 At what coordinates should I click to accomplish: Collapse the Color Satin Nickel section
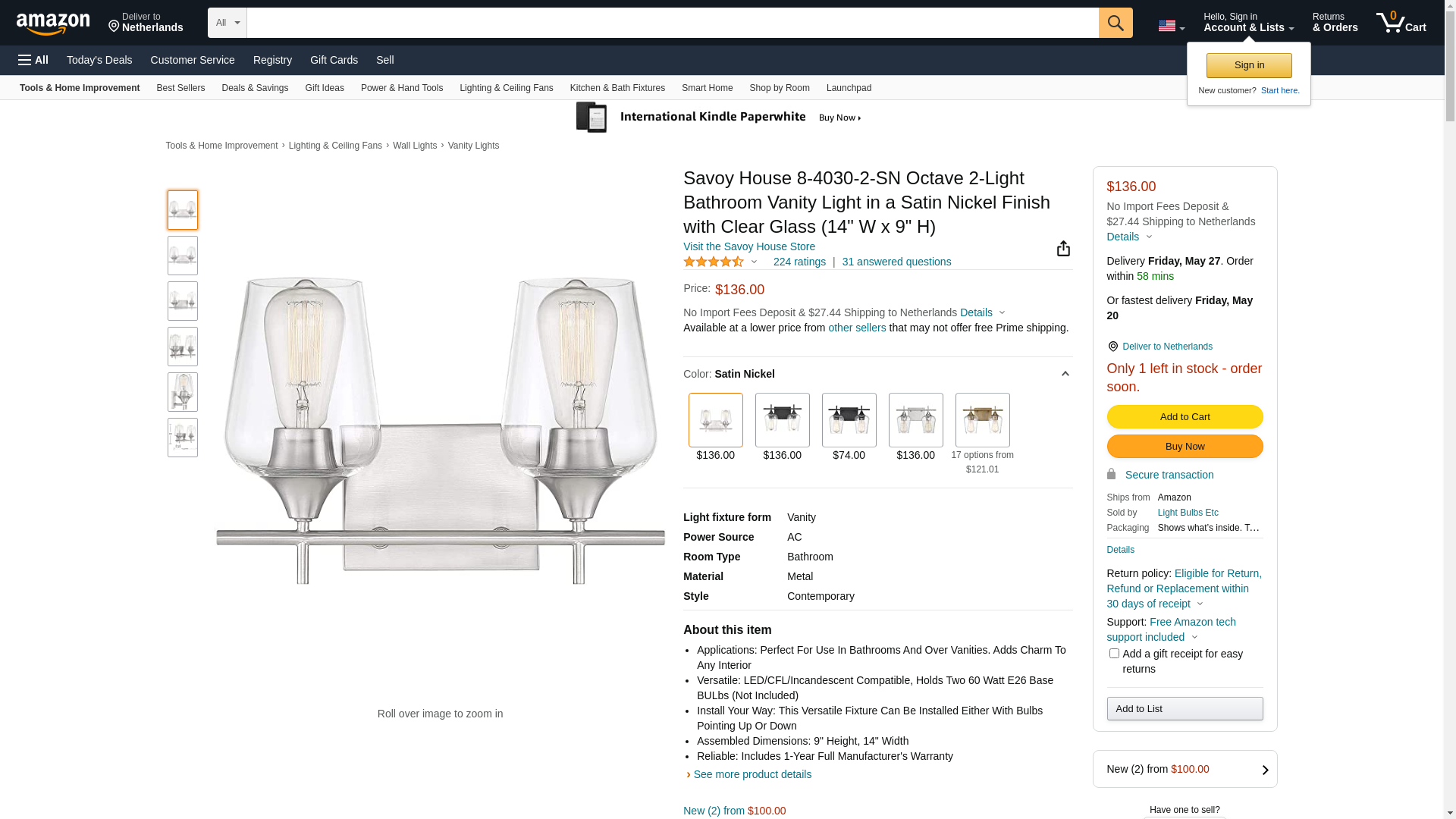point(1065,374)
